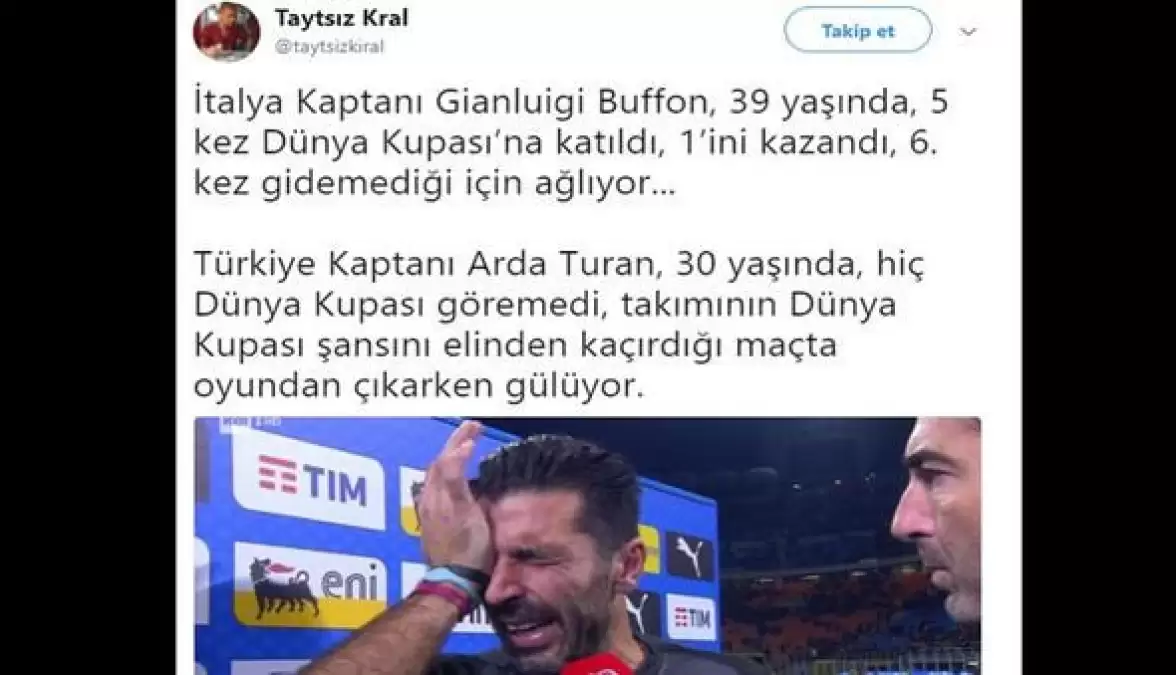
Task: Select the paragraph about Gianluigi Buffon
Action: (571, 142)
